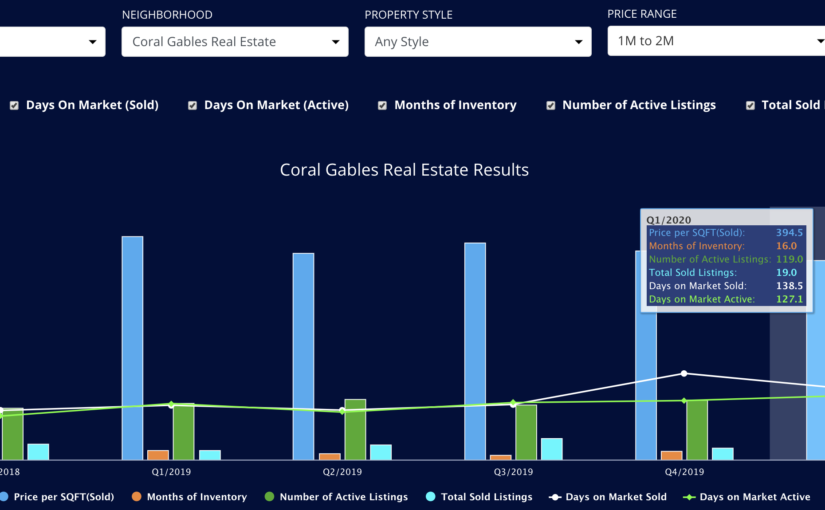Toggle Days on Market Active legend line marker
This screenshot has width=825, height=510.
pos(689,497)
